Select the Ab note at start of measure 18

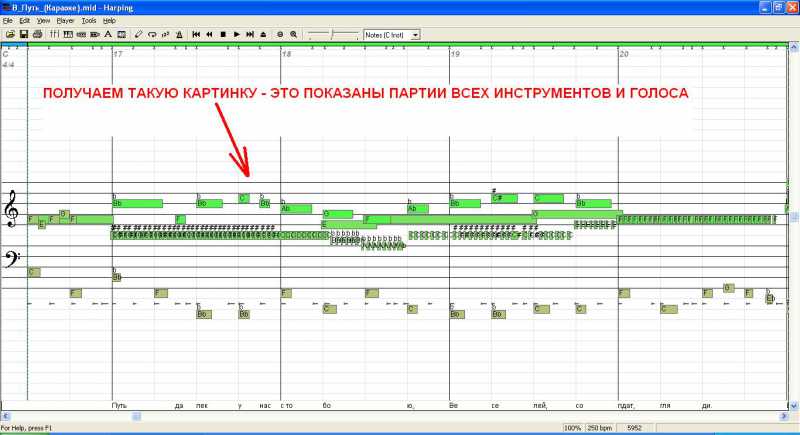296,209
